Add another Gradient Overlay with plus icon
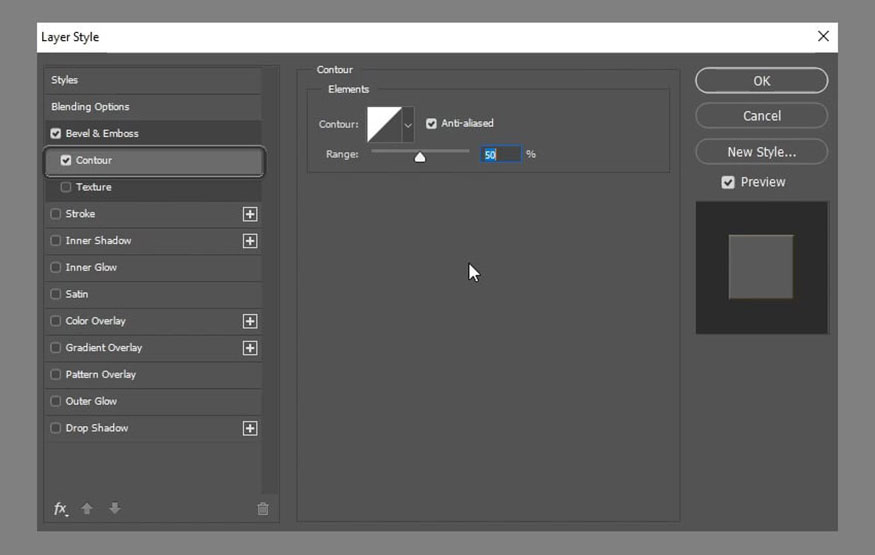 [250, 348]
